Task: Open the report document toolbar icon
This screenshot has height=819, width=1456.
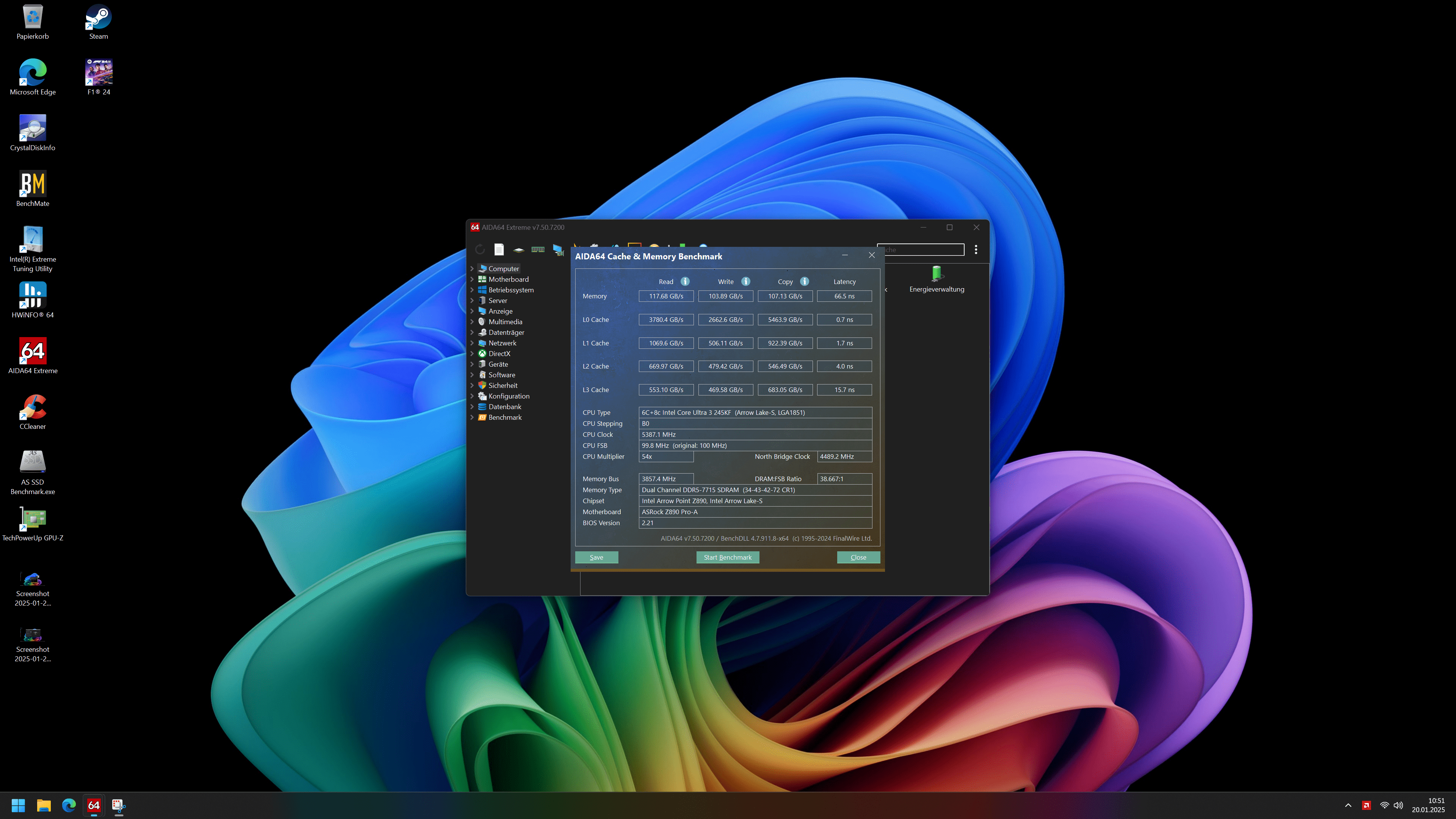Action: point(499,249)
